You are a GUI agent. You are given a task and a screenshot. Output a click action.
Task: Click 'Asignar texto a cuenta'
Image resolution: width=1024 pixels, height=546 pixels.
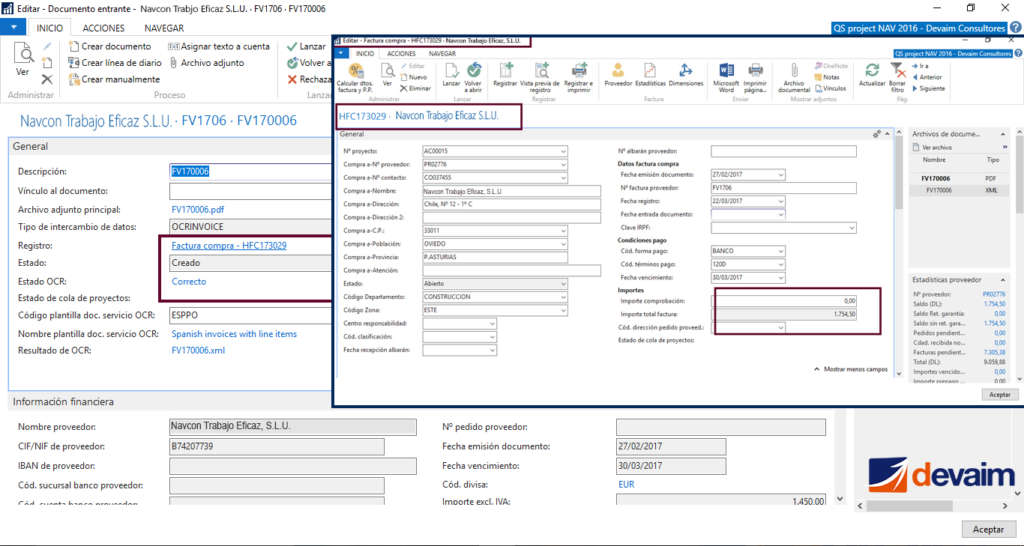219,46
